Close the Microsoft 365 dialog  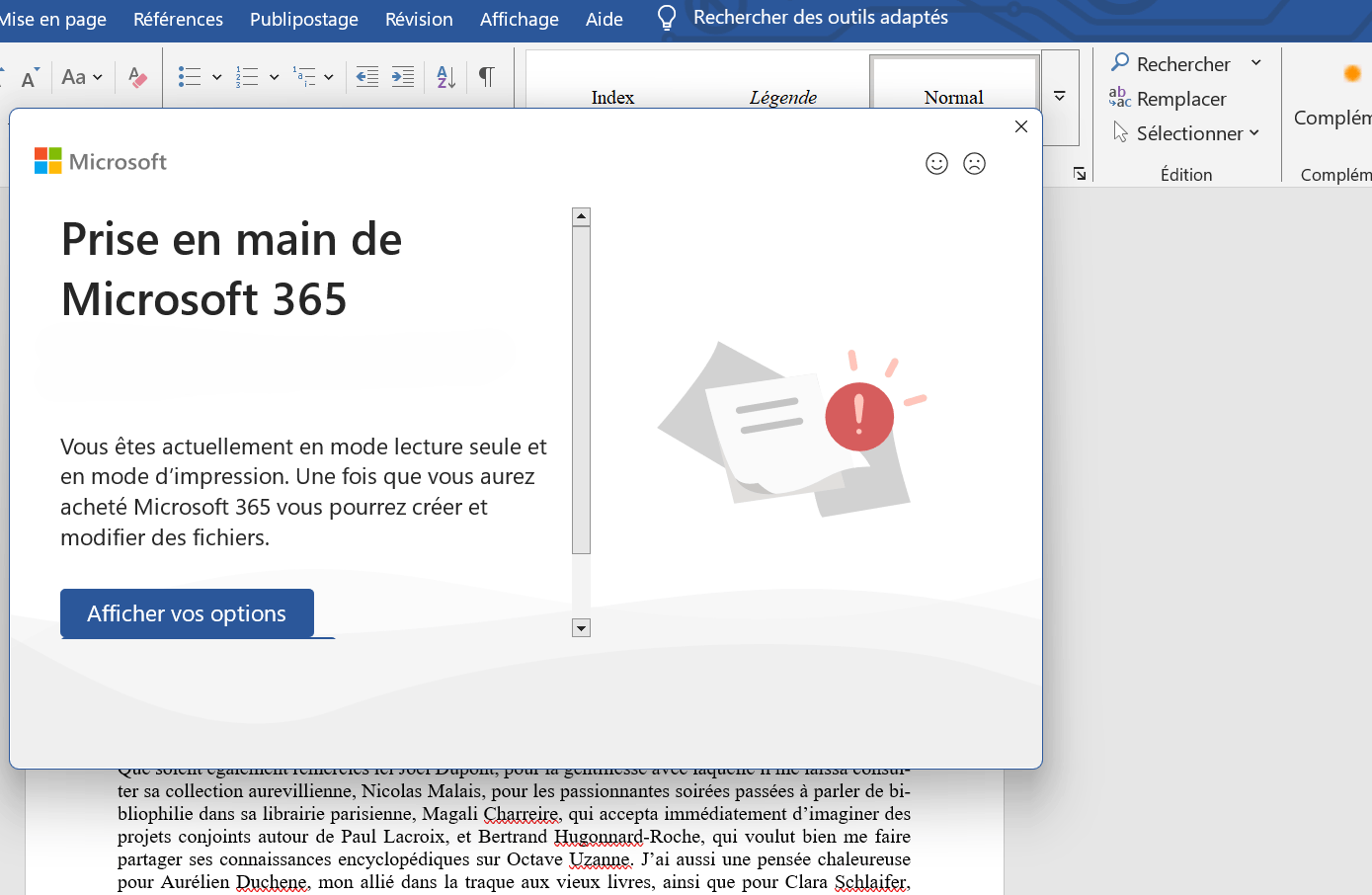tap(1021, 126)
